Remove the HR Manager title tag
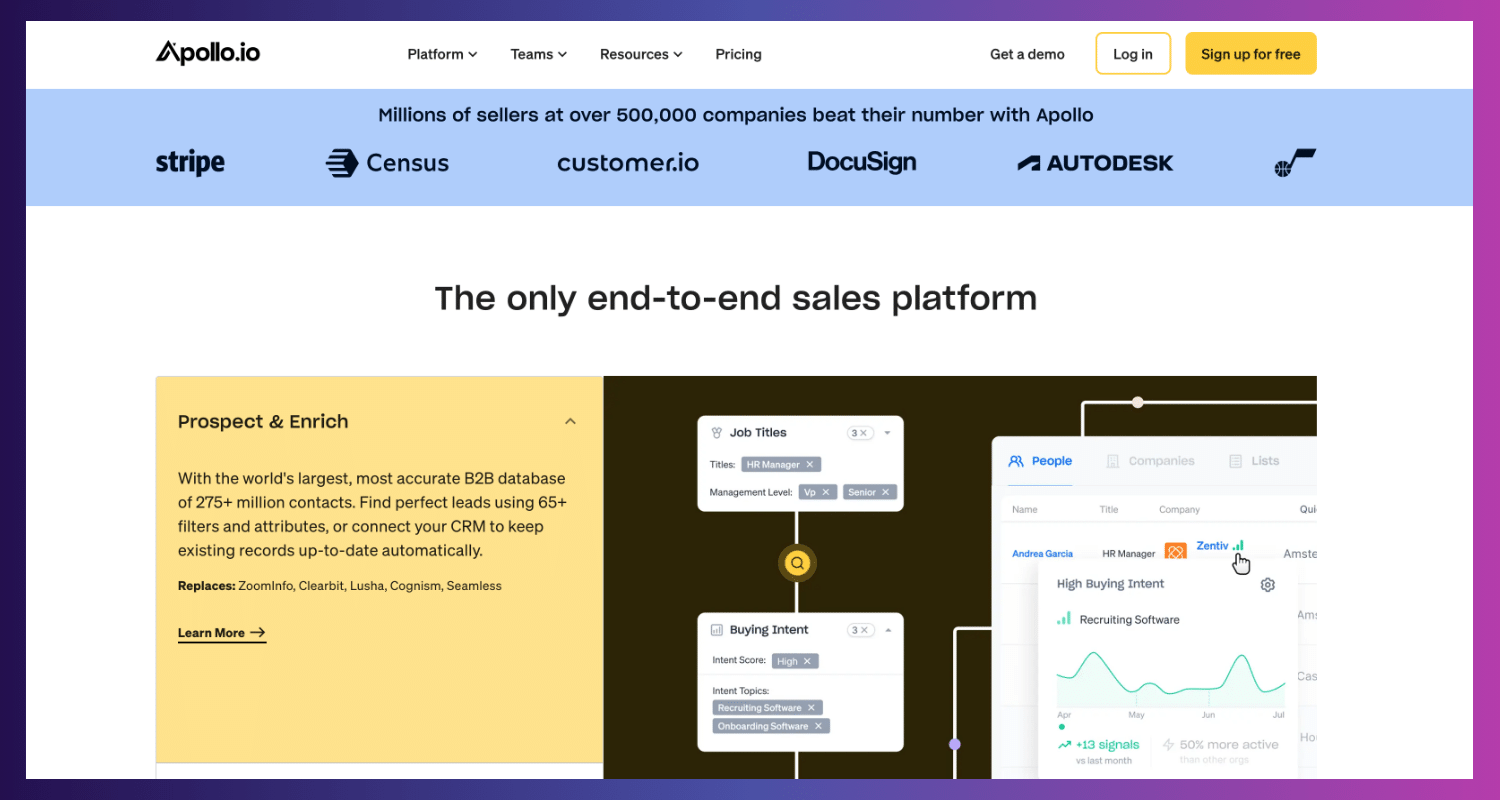The height and width of the screenshot is (800, 1500). click(x=811, y=464)
